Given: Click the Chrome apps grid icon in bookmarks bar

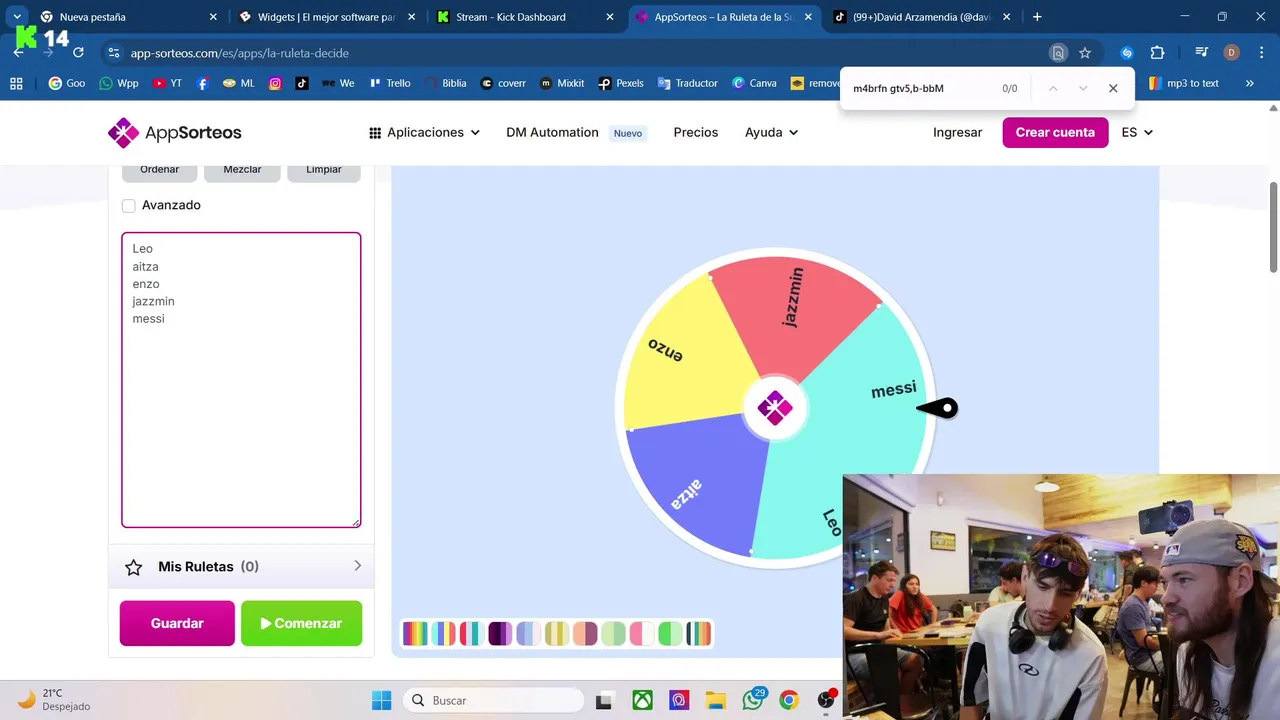Looking at the screenshot, I should 16,83.
